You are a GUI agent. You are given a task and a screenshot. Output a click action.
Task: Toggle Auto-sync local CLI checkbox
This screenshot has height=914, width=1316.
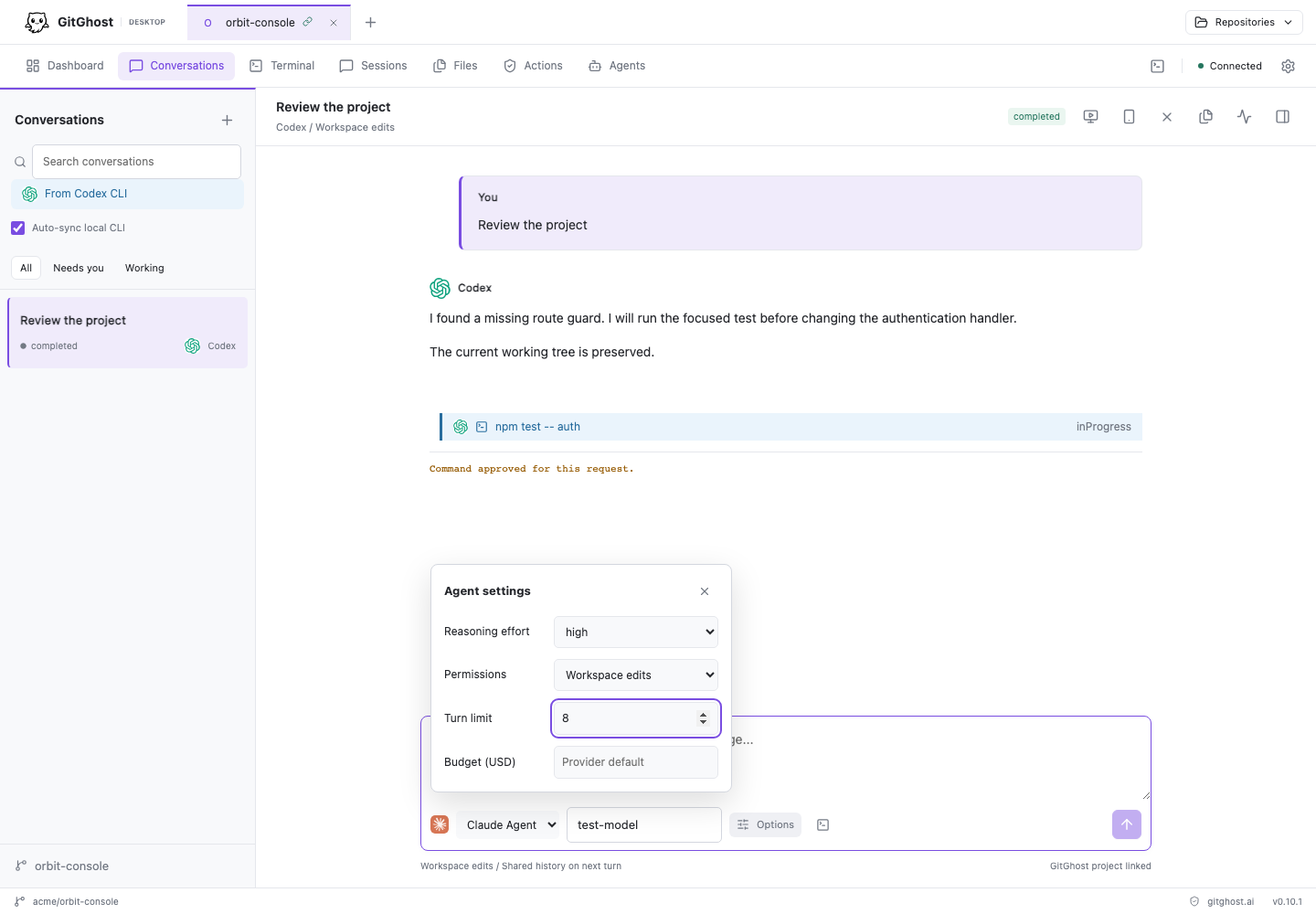coord(18,228)
